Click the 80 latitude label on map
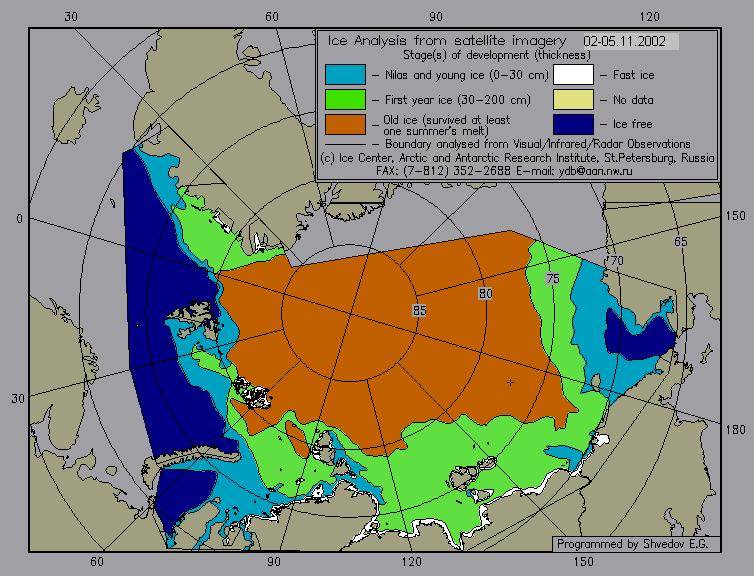 coord(485,293)
